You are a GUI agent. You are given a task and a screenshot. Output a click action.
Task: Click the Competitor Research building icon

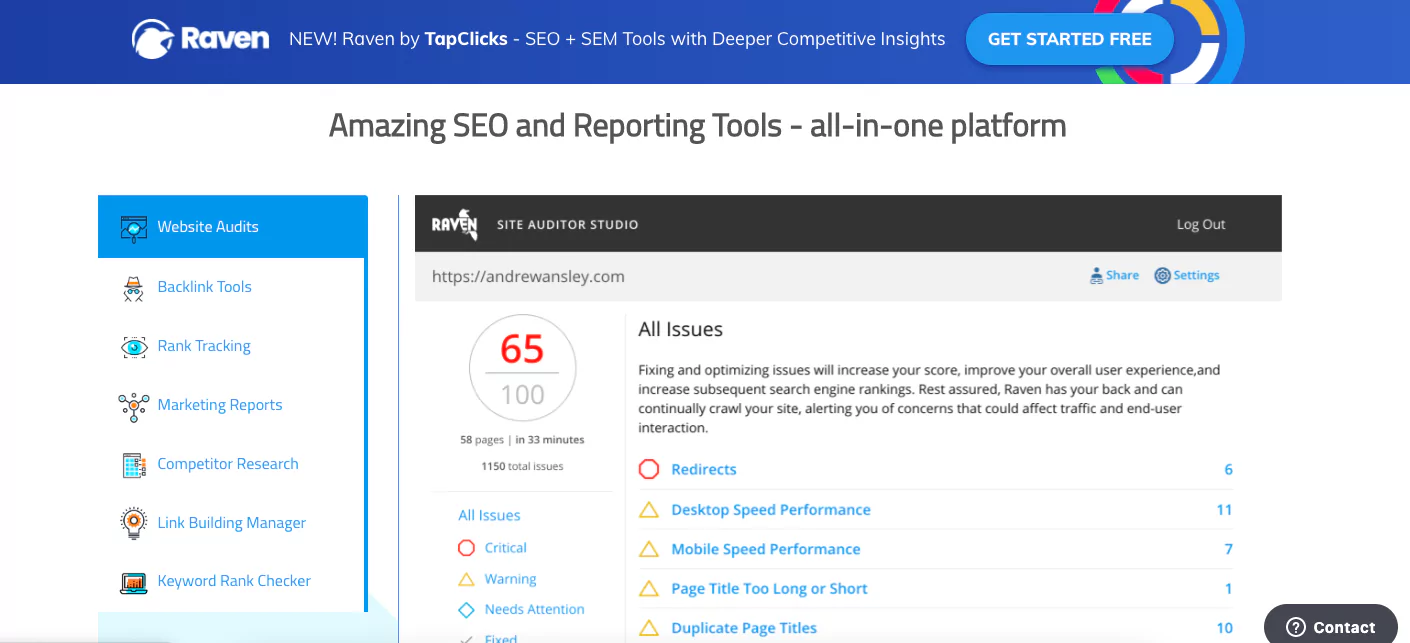[134, 465]
